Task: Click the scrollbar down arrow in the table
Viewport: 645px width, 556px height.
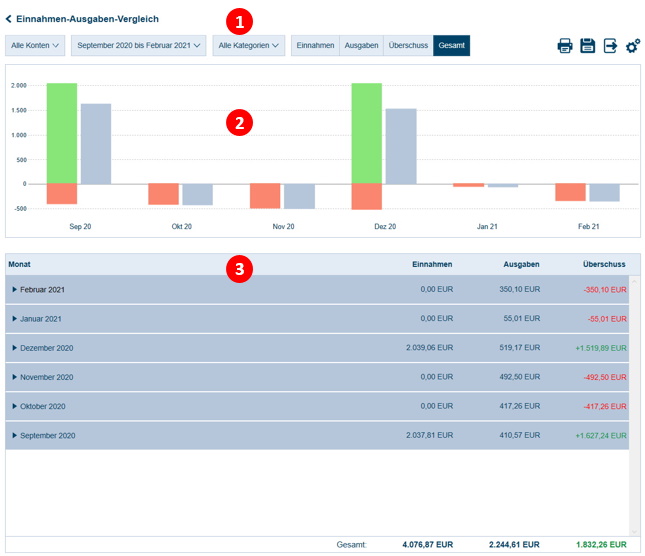Action: pyautogui.click(x=634, y=531)
